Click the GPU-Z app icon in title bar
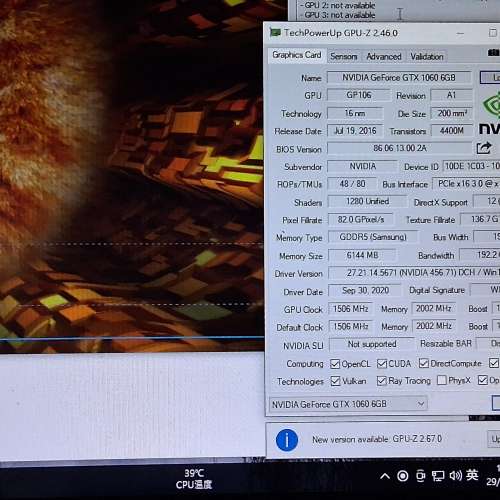 click(x=275, y=33)
